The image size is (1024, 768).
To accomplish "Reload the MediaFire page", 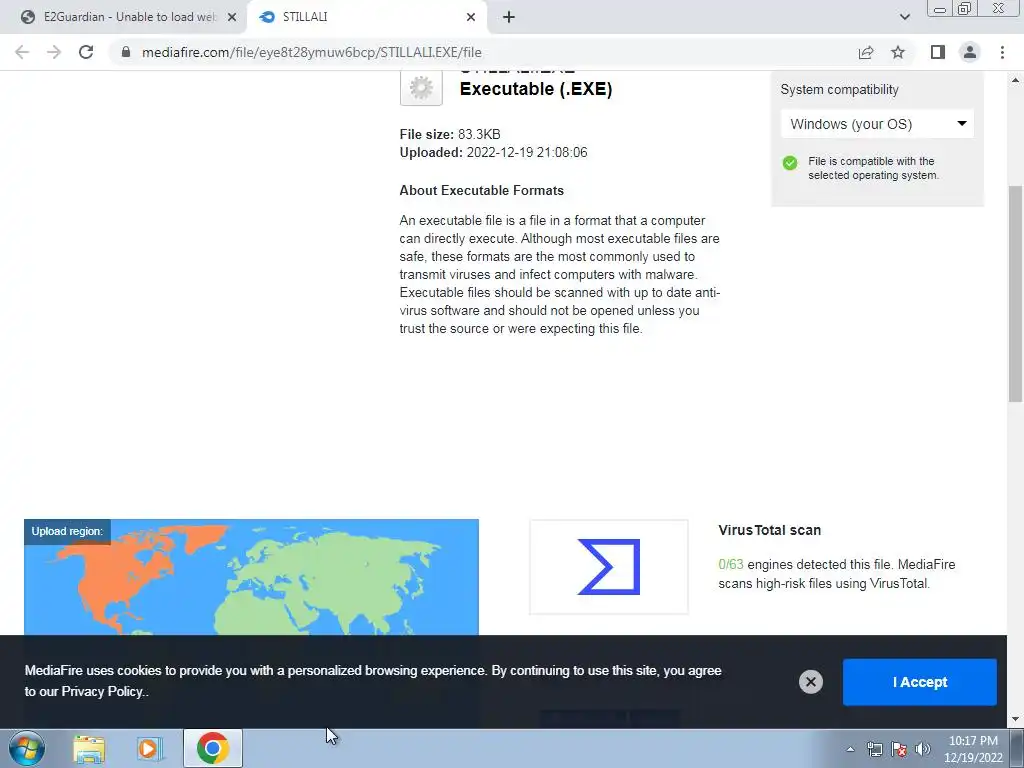I will 86,52.
